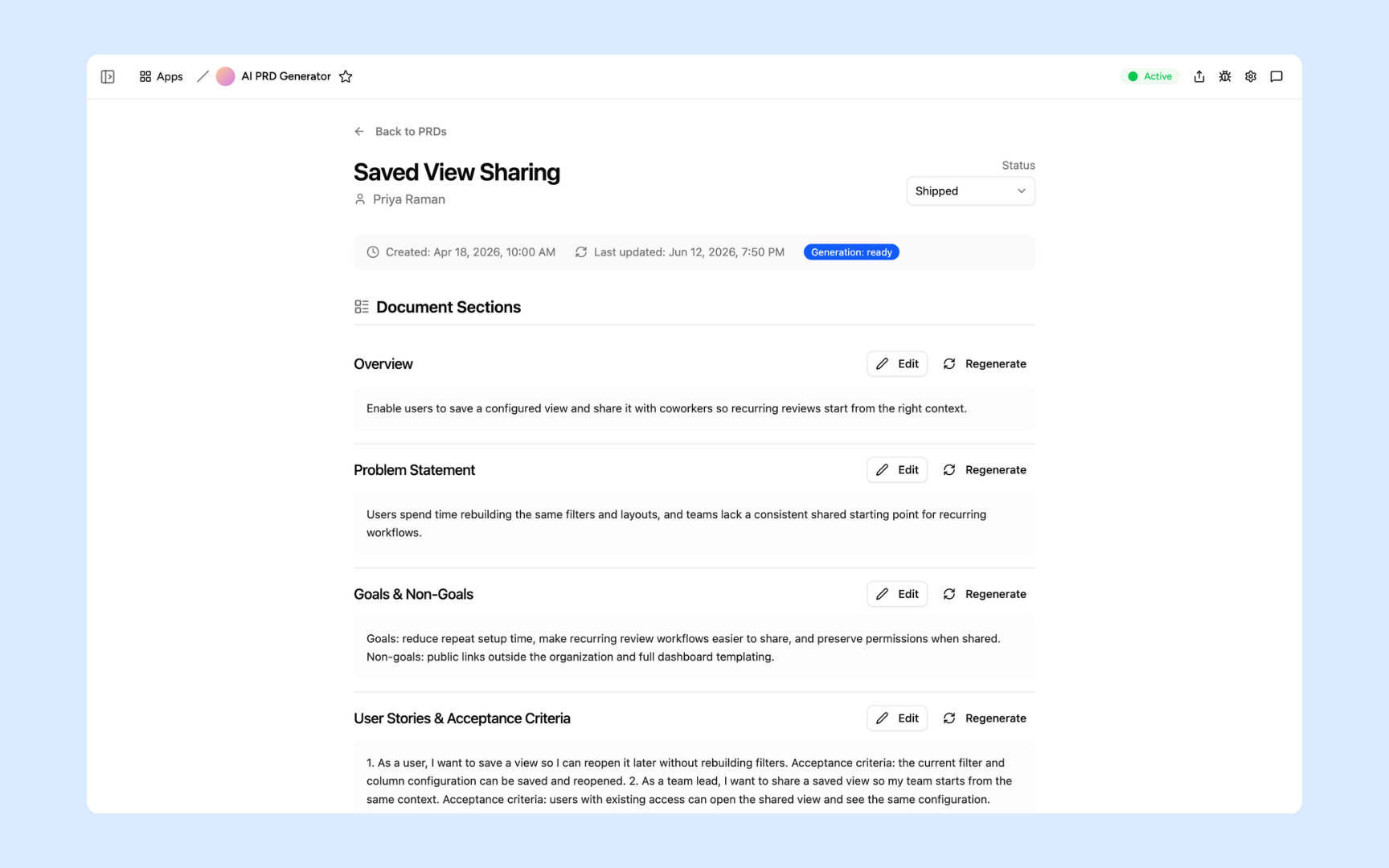Open the bug report icon

point(1224,76)
